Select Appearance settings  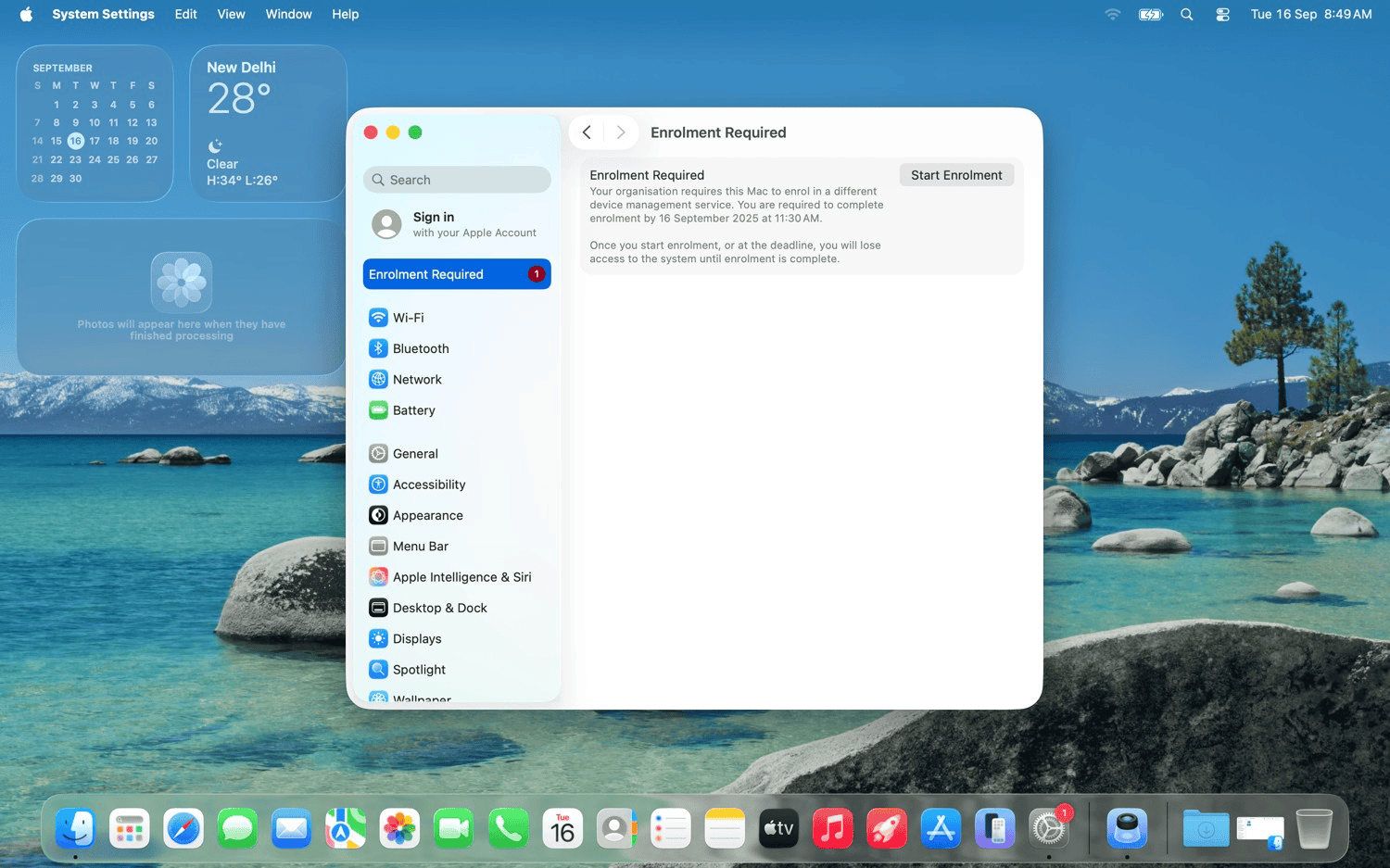pos(427,515)
